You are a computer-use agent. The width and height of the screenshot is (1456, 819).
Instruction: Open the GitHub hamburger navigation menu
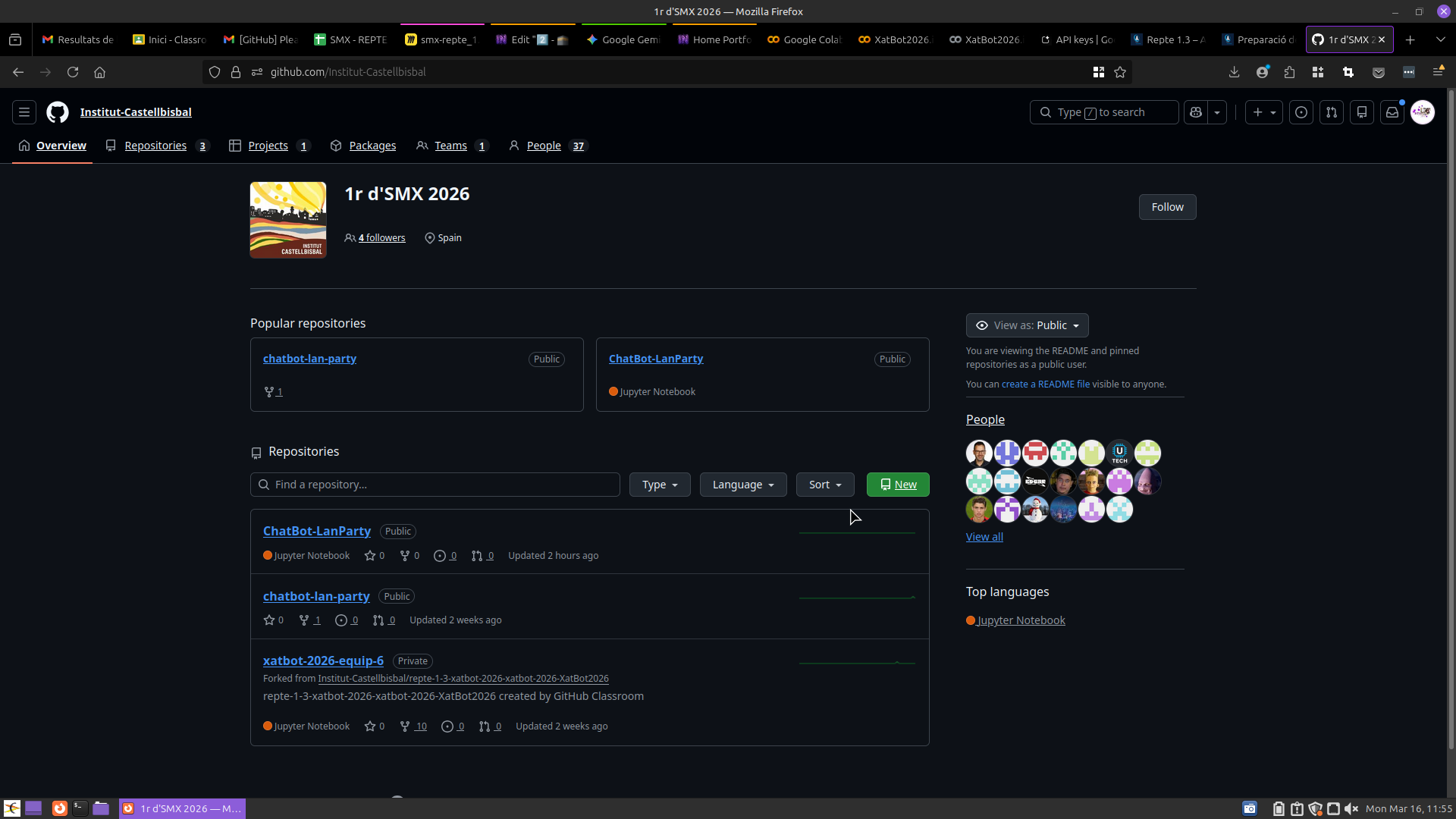point(24,112)
